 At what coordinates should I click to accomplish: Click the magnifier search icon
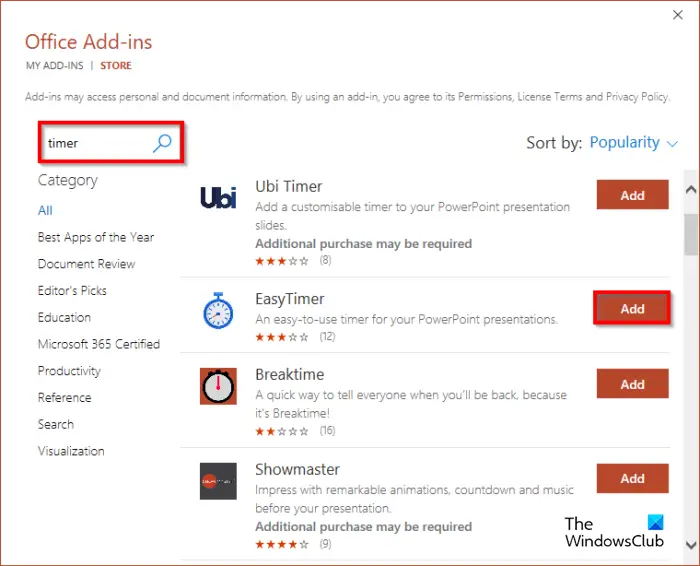click(x=162, y=143)
